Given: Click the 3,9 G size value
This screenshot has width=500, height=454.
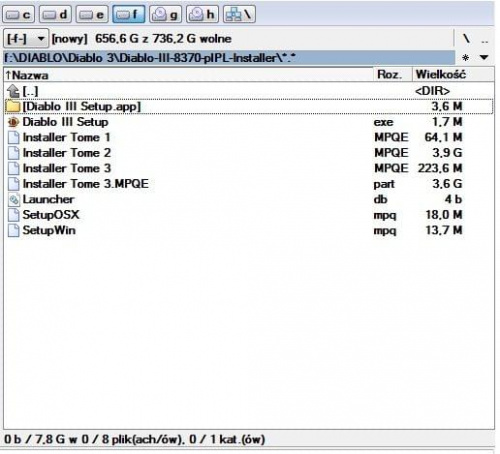Looking at the screenshot, I should 447,153.
